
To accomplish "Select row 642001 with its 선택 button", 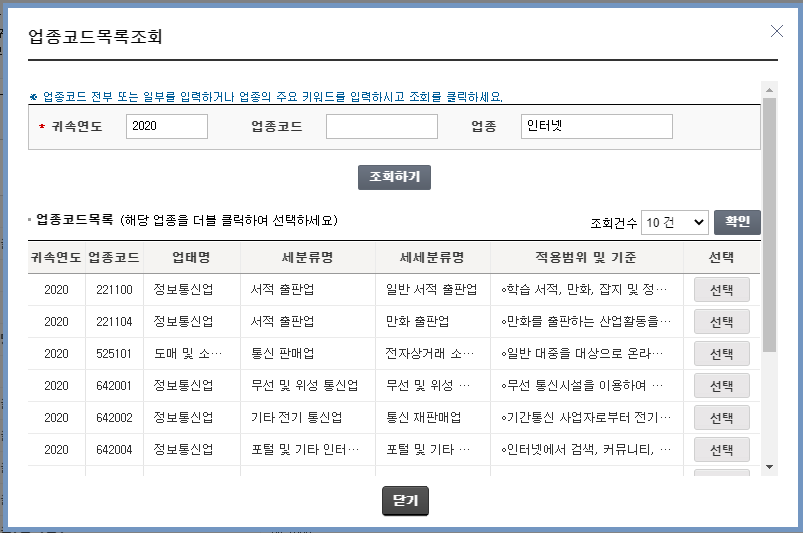I will (722, 386).
